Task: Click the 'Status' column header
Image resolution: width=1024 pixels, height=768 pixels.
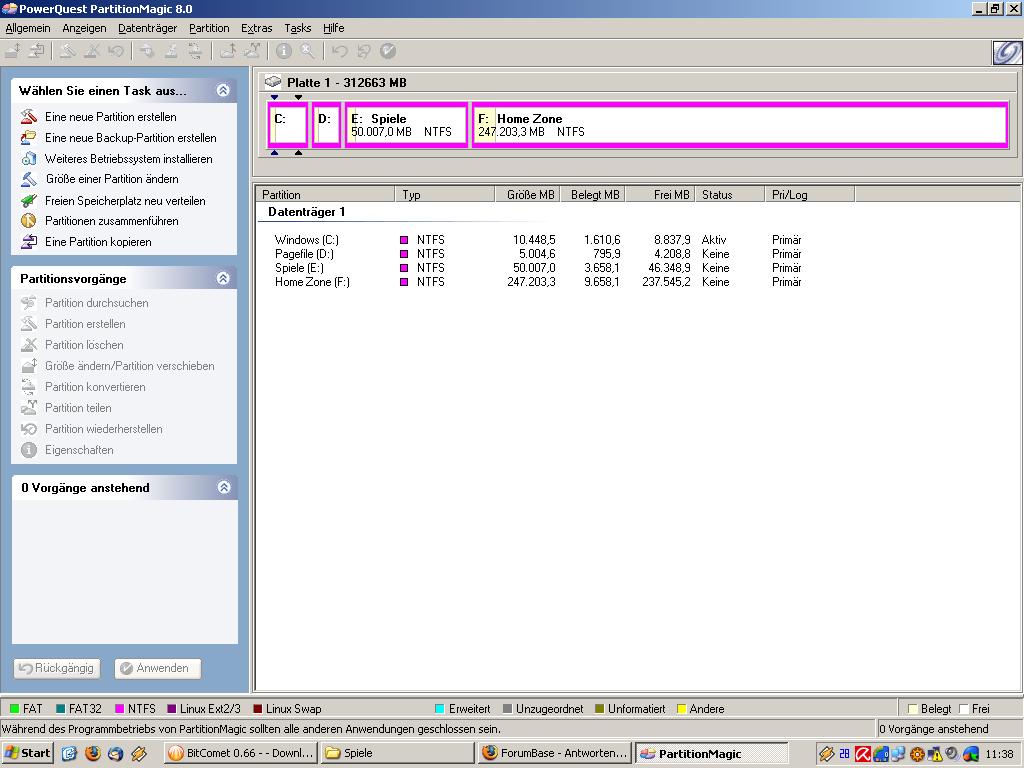Action: [x=729, y=195]
